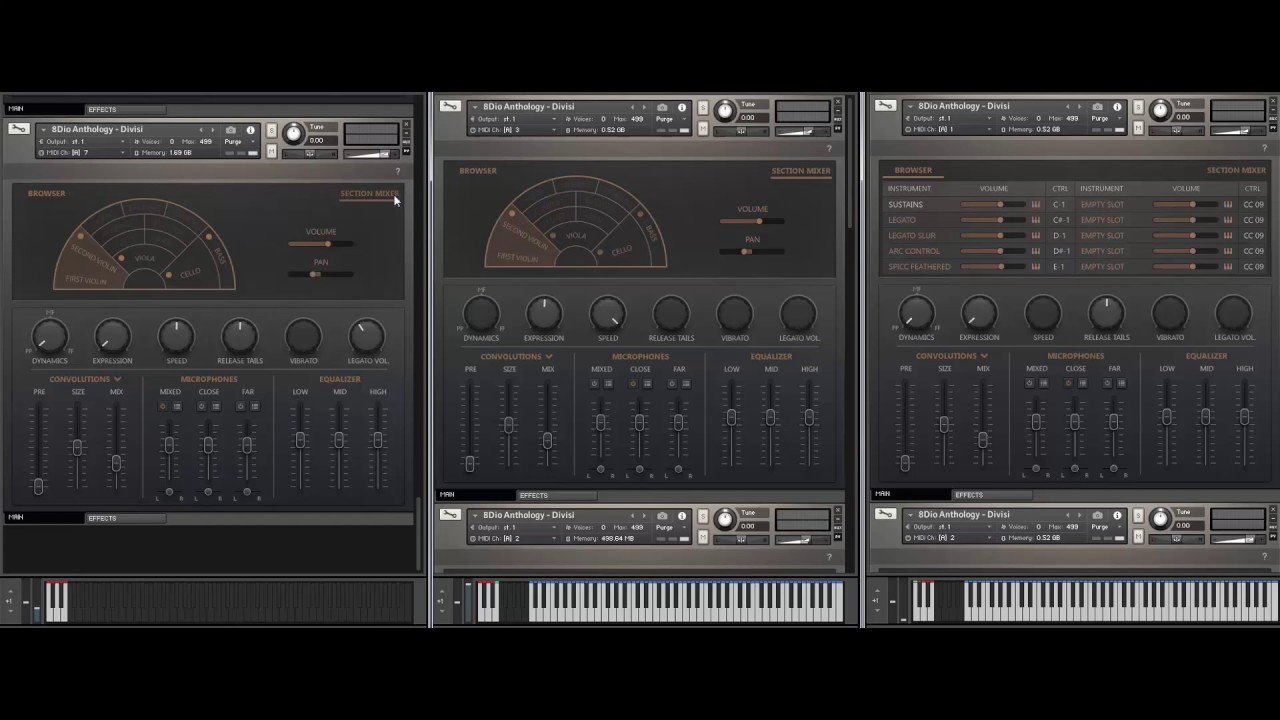Expand the Convolutions dropdown in the middle window
This screenshot has height=720, width=1280.
click(517, 356)
